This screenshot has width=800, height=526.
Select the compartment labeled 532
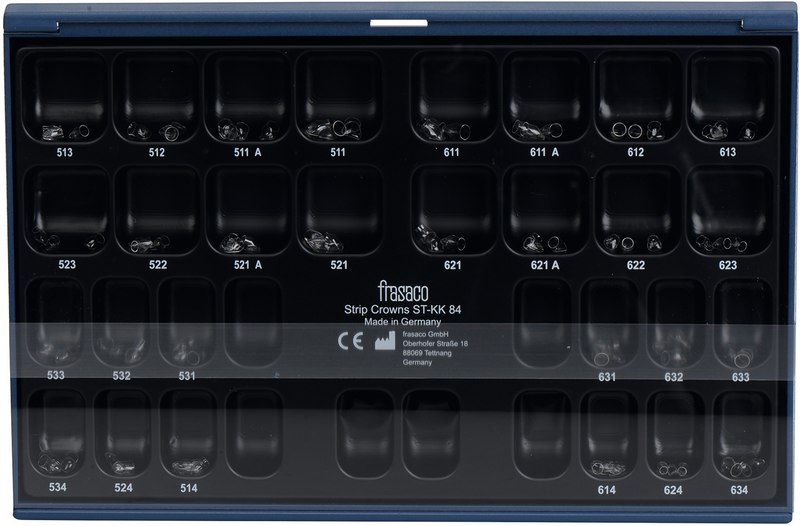coord(121,322)
